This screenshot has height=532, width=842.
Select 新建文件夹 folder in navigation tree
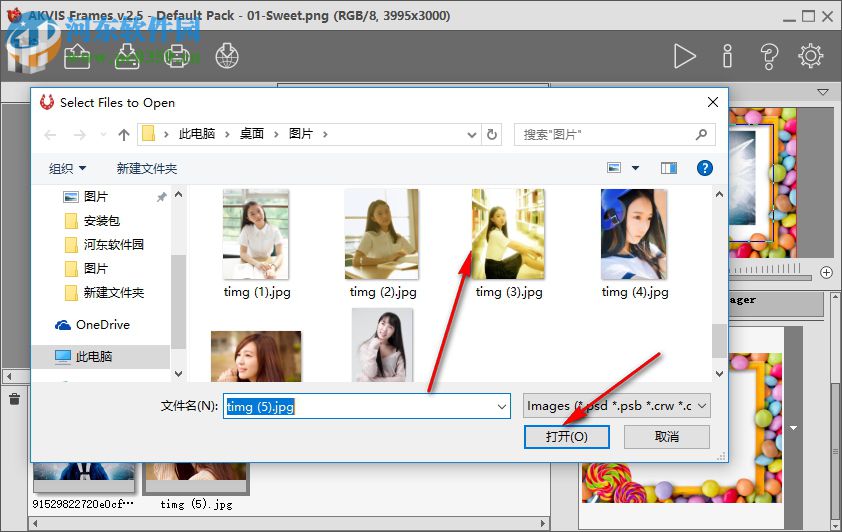pyautogui.click(x=113, y=293)
